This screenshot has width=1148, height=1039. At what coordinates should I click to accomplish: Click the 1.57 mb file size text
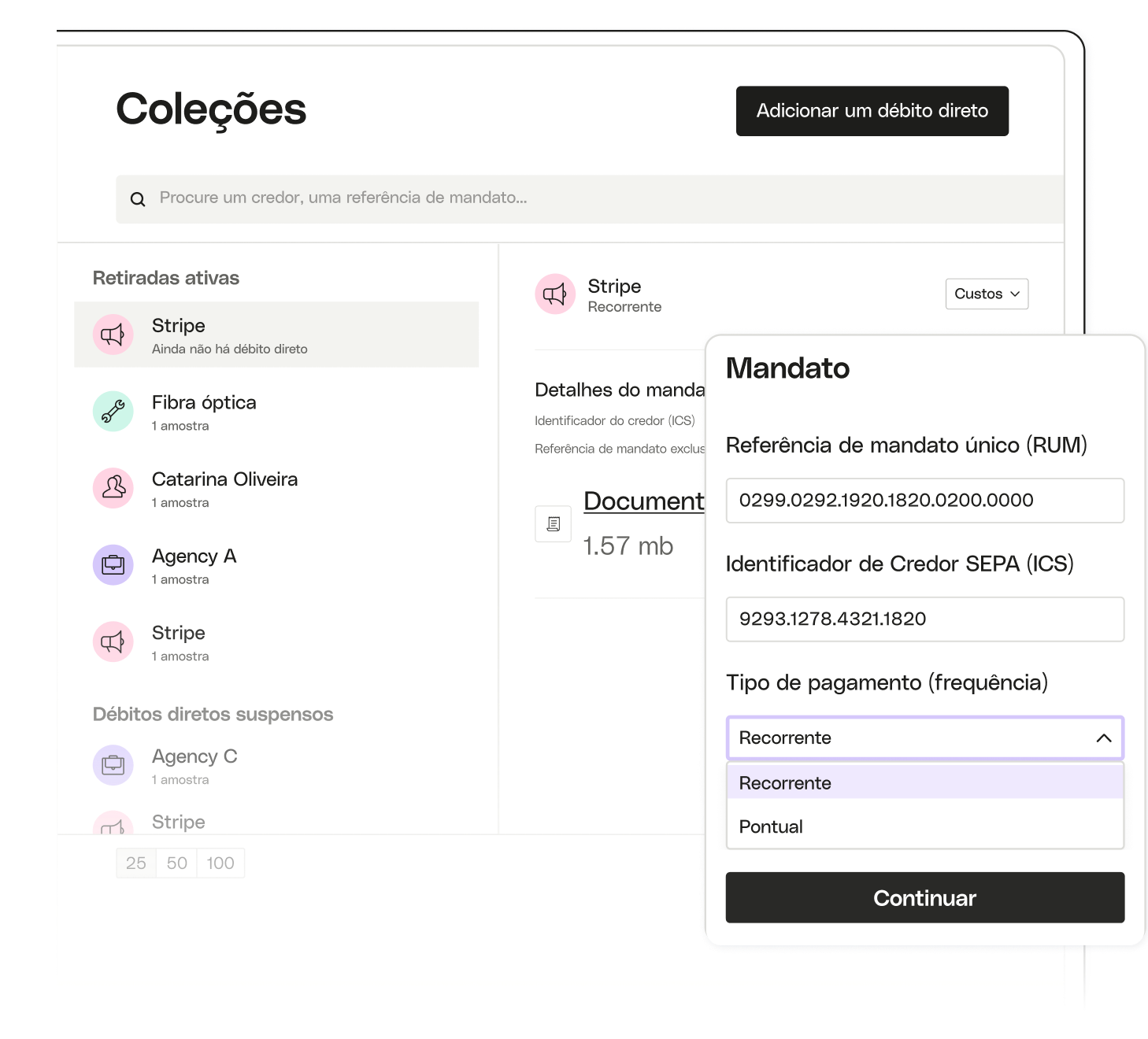(628, 546)
